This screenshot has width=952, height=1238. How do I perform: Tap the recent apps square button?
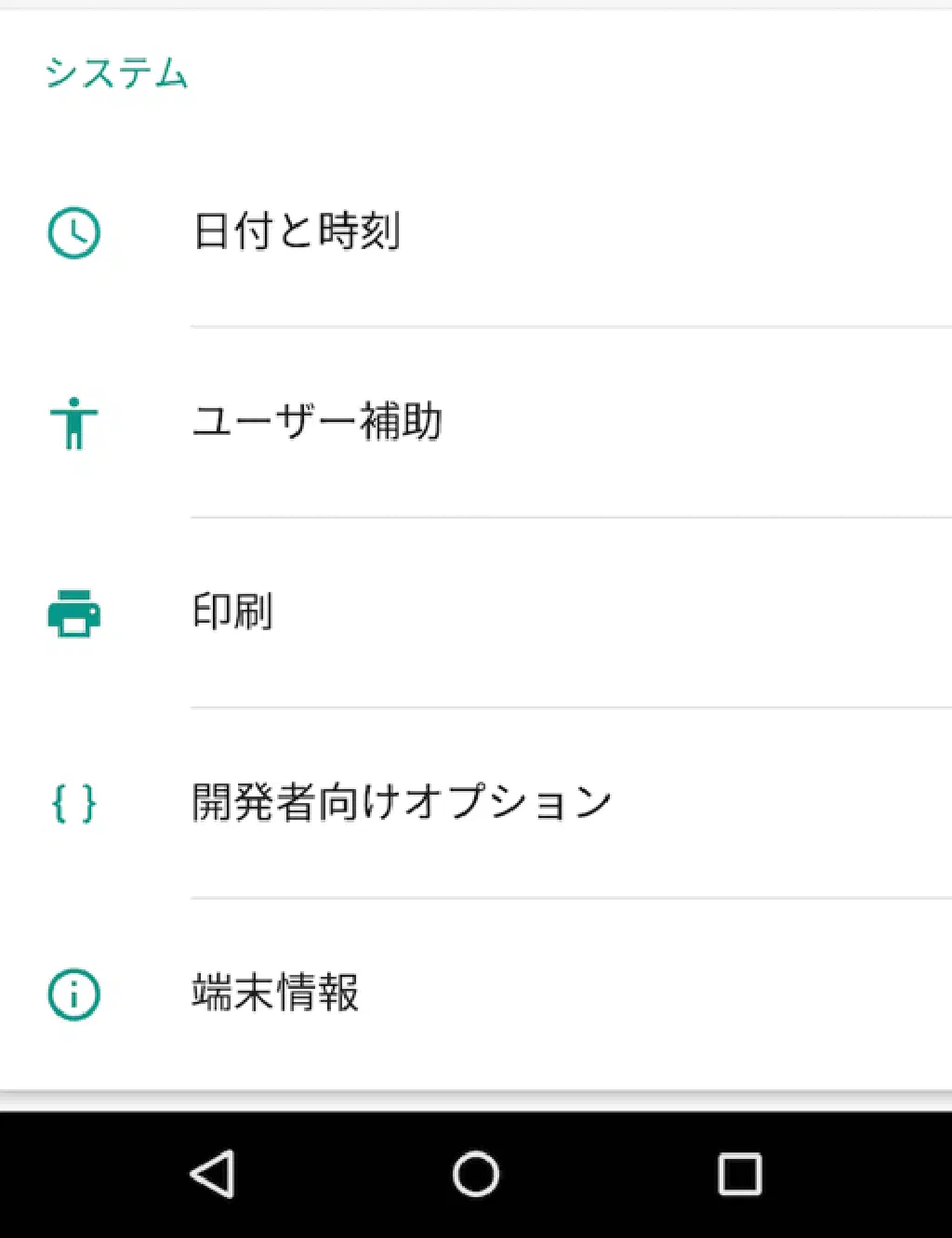coord(740,1174)
